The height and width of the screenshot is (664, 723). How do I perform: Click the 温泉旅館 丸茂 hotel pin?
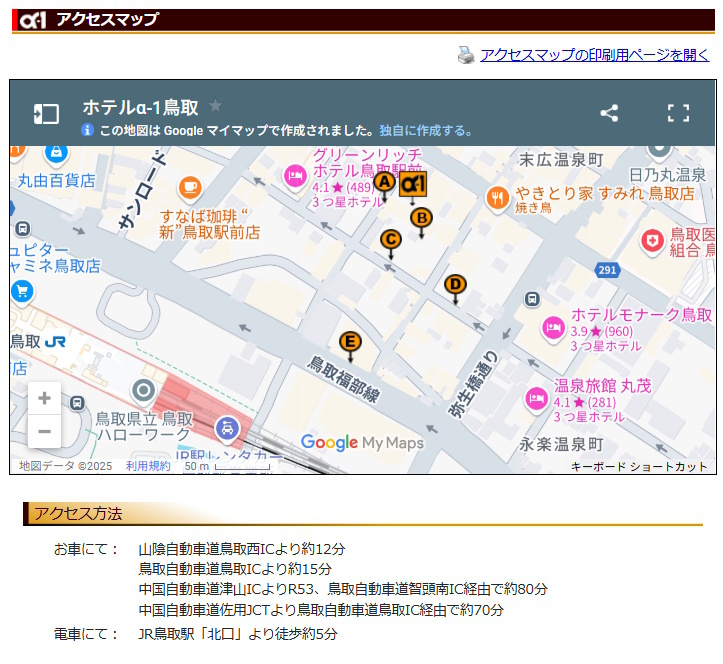tap(536, 399)
